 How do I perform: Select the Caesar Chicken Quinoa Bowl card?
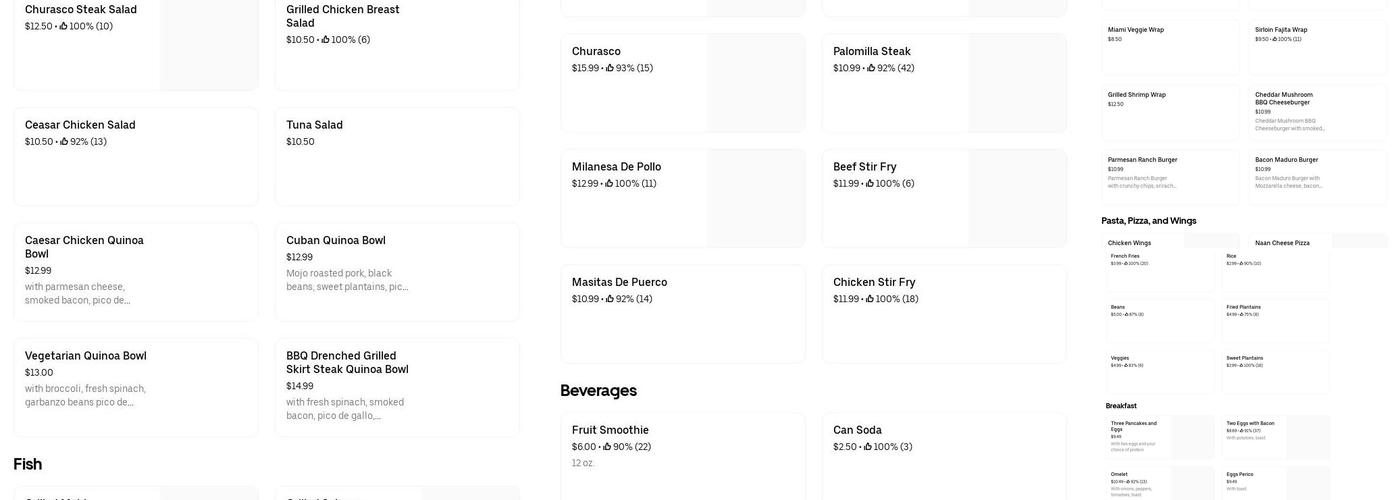coord(136,271)
